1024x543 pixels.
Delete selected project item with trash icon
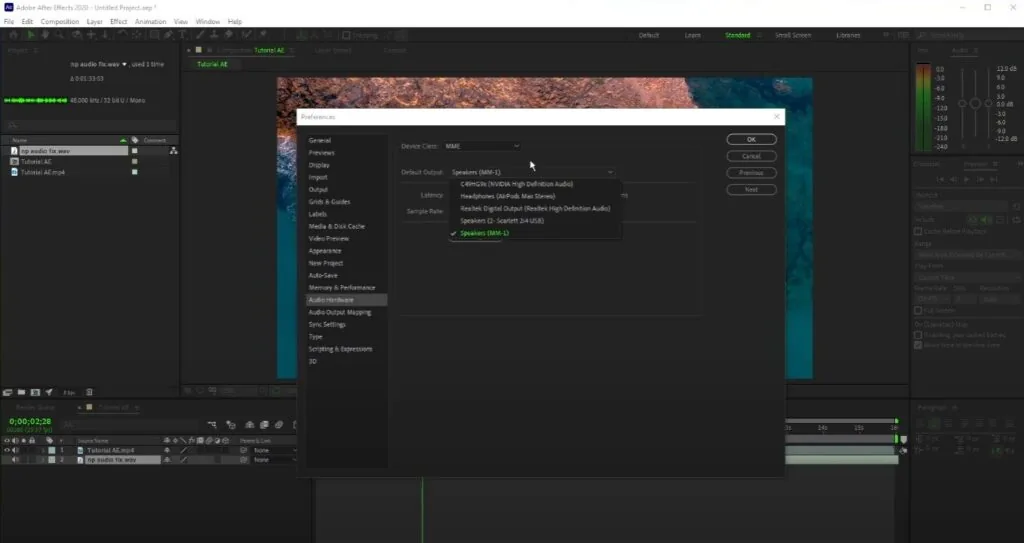(x=89, y=392)
